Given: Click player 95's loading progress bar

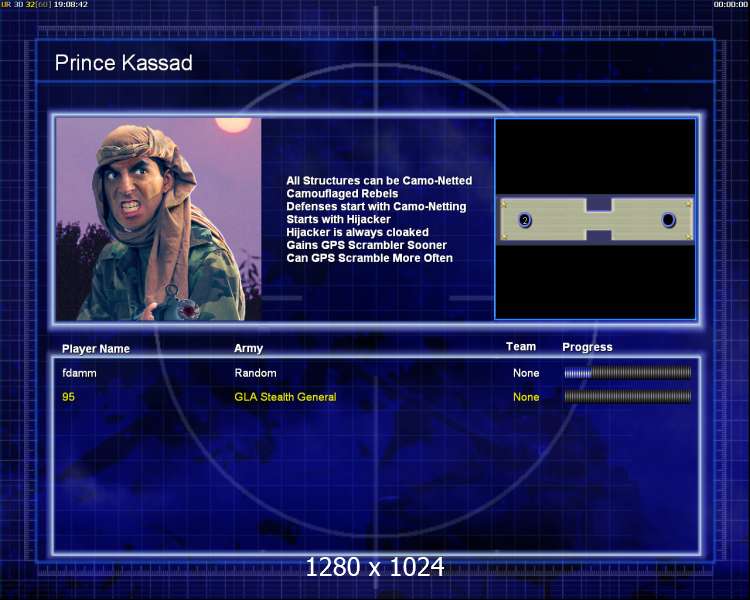Looking at the screenshot, I should 628,397.
